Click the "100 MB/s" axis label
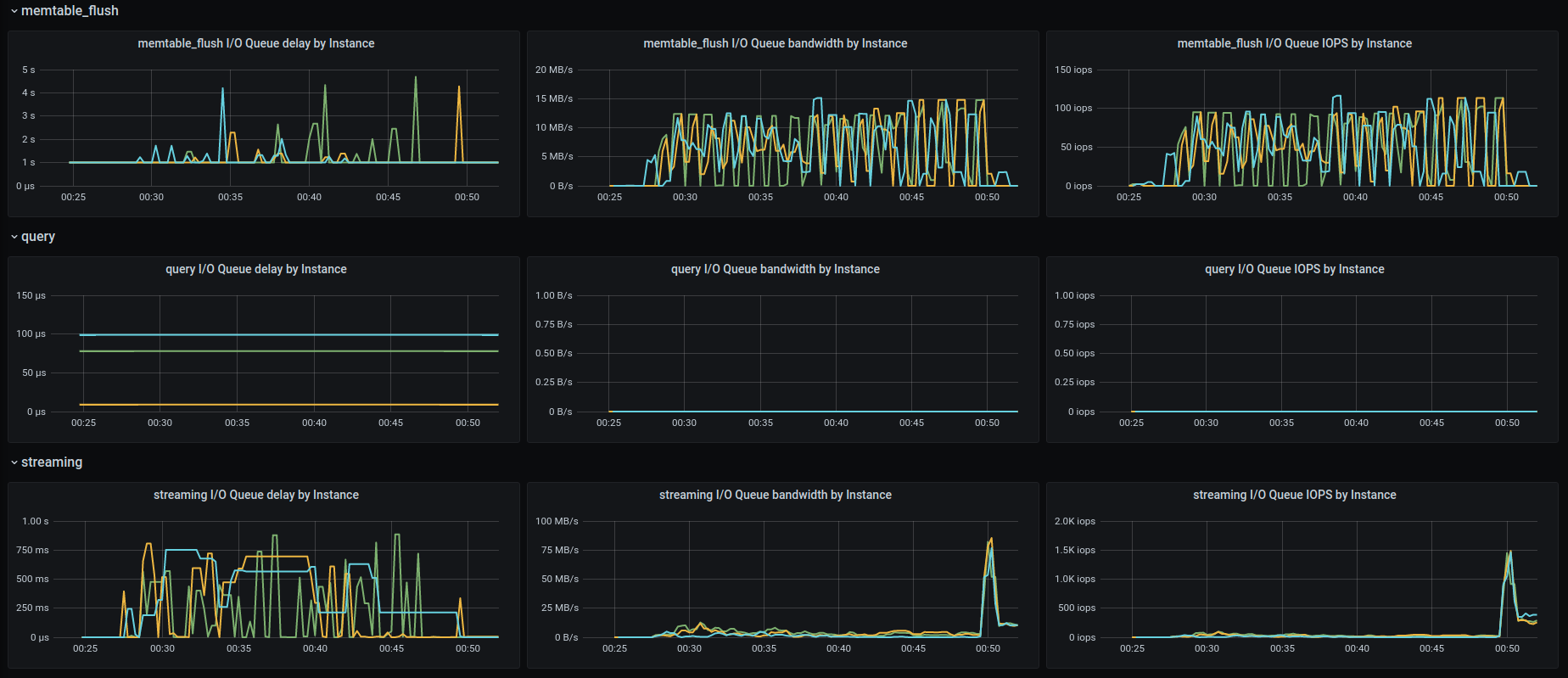1568x678 pixels. pos(557,521)
